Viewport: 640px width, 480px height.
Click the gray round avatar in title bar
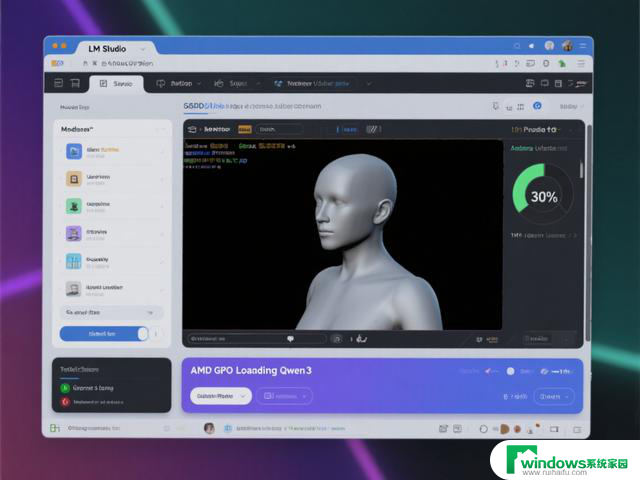[x=549, y=45]
